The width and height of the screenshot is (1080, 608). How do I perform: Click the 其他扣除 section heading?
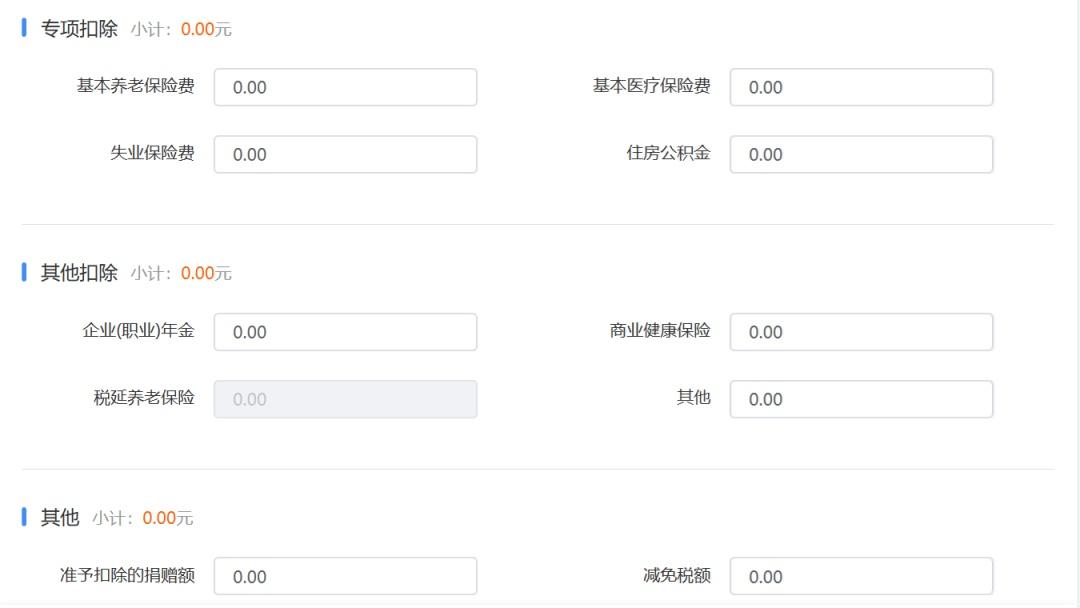[x=79, y=273]
